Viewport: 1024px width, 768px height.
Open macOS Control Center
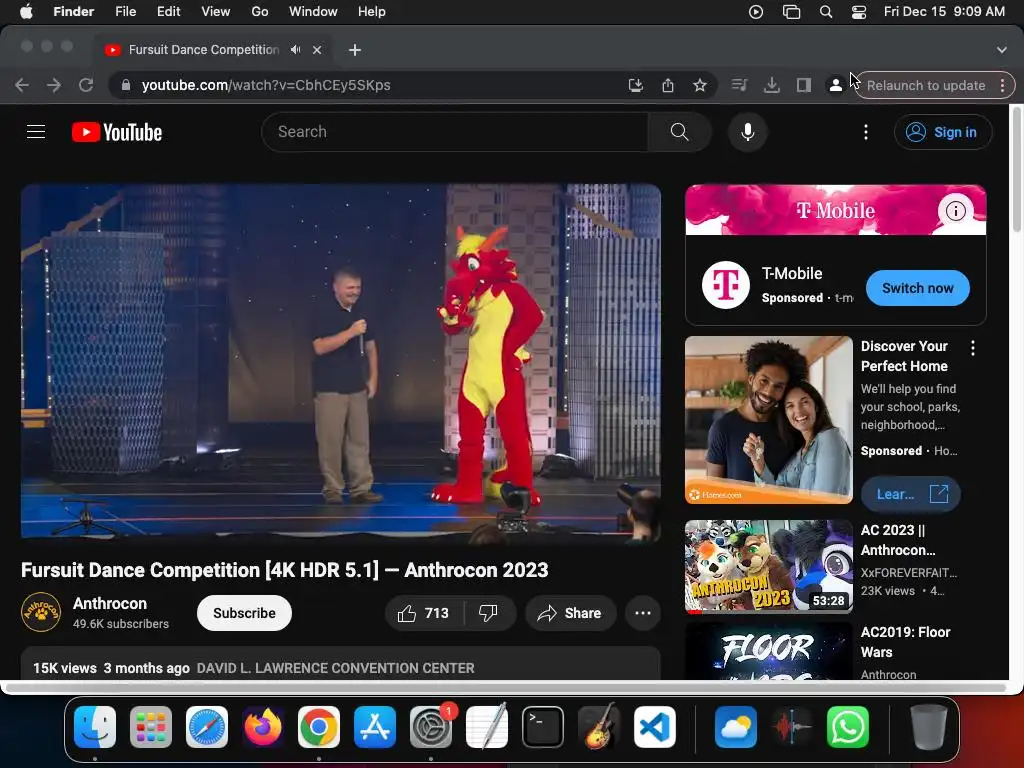pyautogui.click(x=859, y=12)
